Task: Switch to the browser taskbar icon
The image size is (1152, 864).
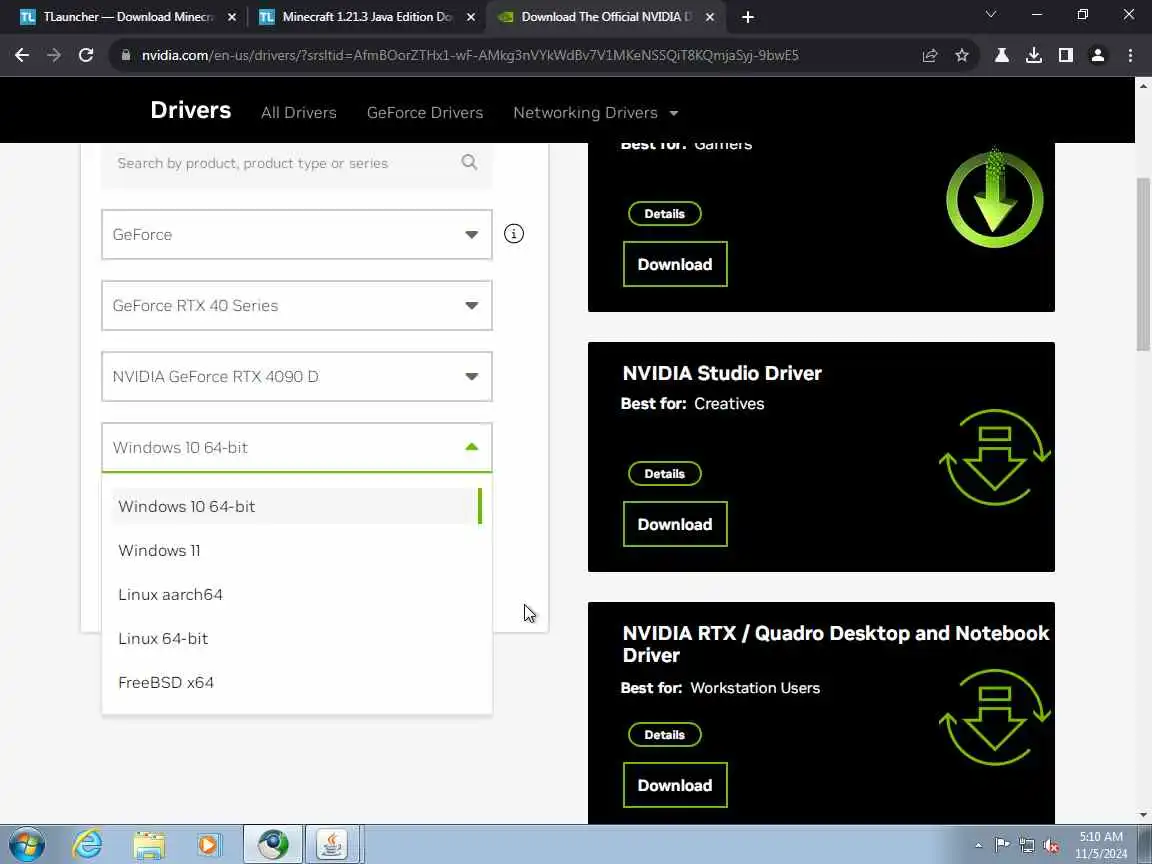Action: (x=273, y=844)
